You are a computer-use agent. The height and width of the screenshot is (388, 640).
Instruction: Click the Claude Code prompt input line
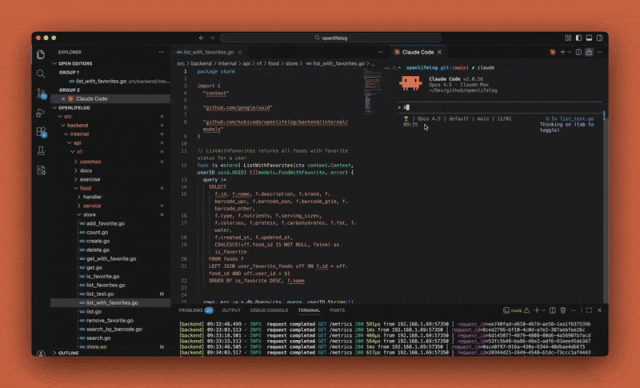[x=500, y=107]
